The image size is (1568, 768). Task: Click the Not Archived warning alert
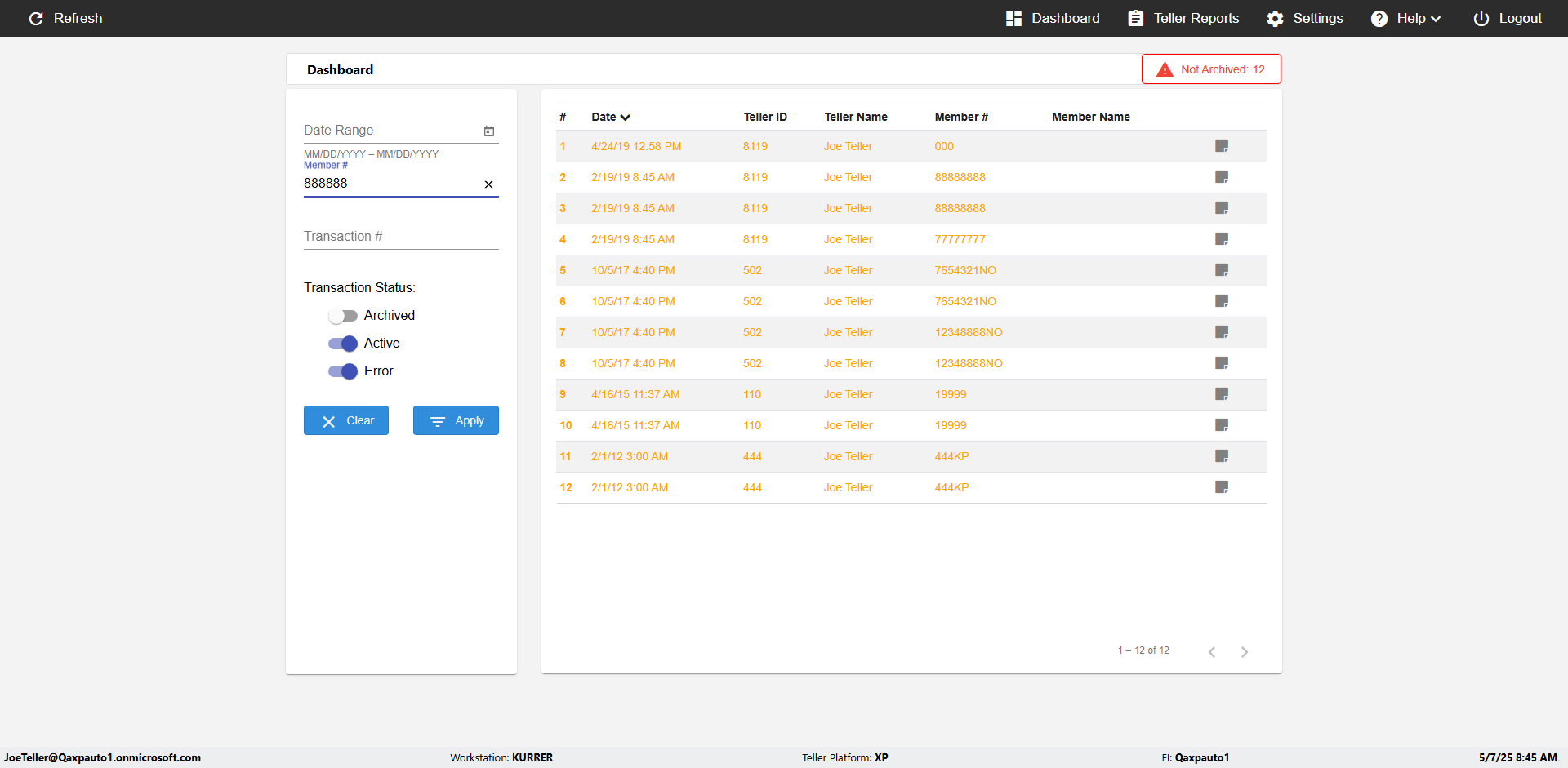tap(1211, 69)
